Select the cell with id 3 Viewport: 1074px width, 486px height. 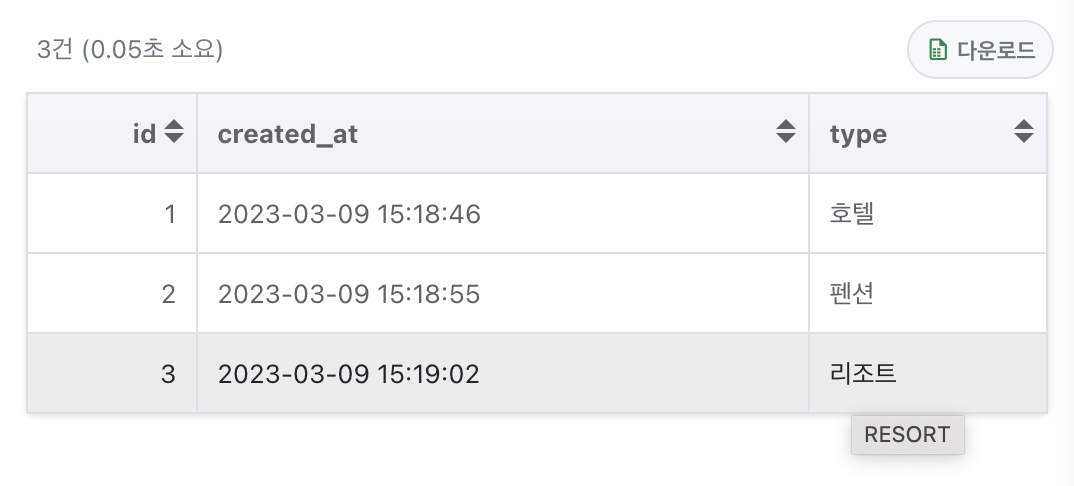[x=112, y=373]
